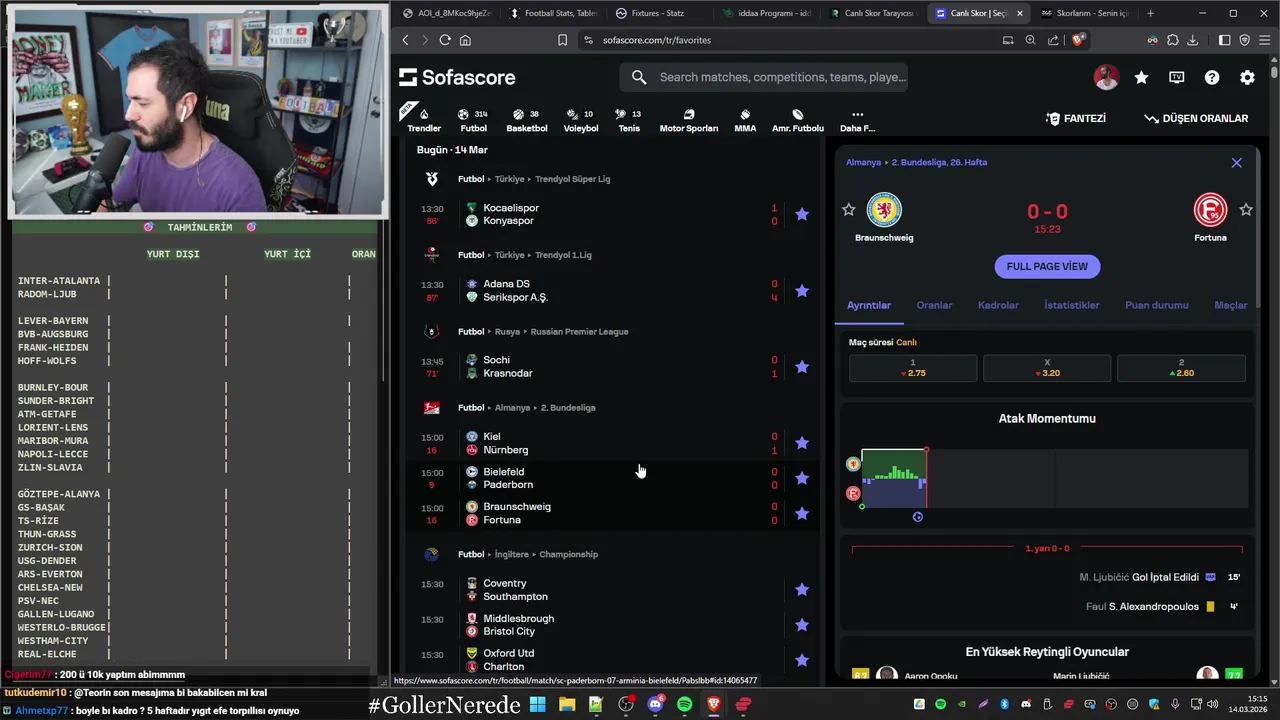
Task: Select the draw odds 3.20
Action: [1047, 368]
